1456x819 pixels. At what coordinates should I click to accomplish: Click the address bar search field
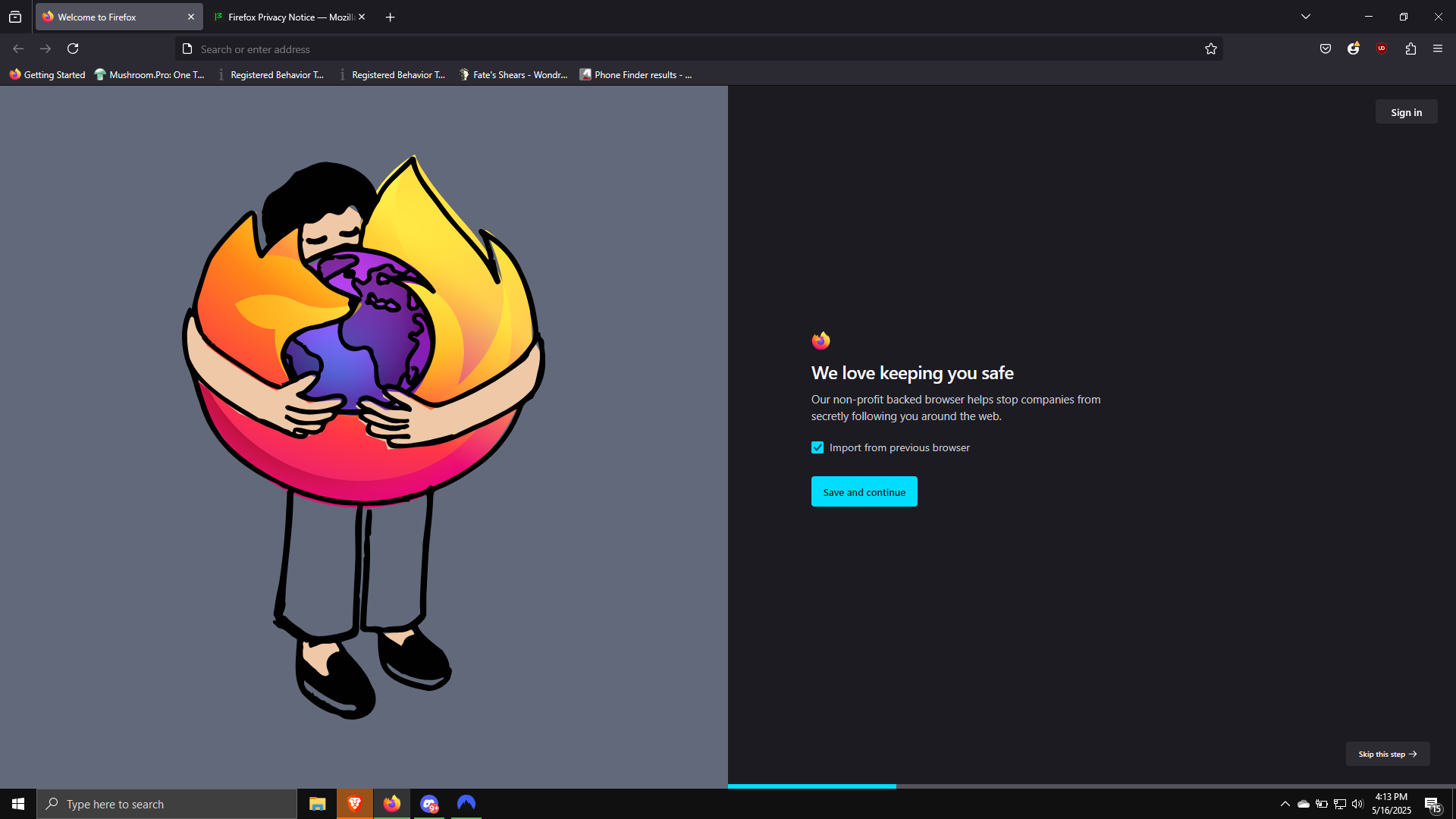point(698,49)
